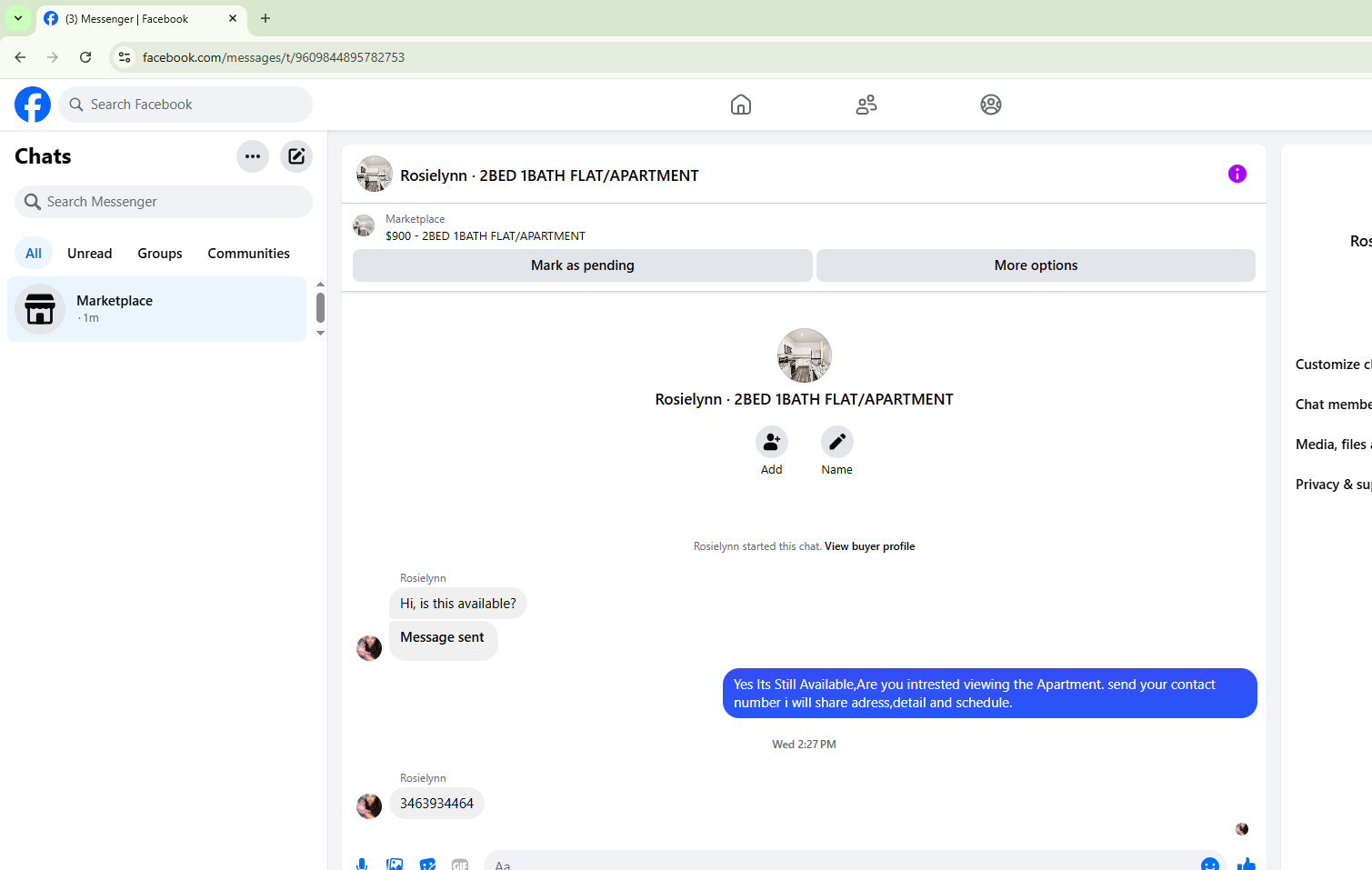
Task: Open the Facebook Home feed icon
Action: [741, 105]
